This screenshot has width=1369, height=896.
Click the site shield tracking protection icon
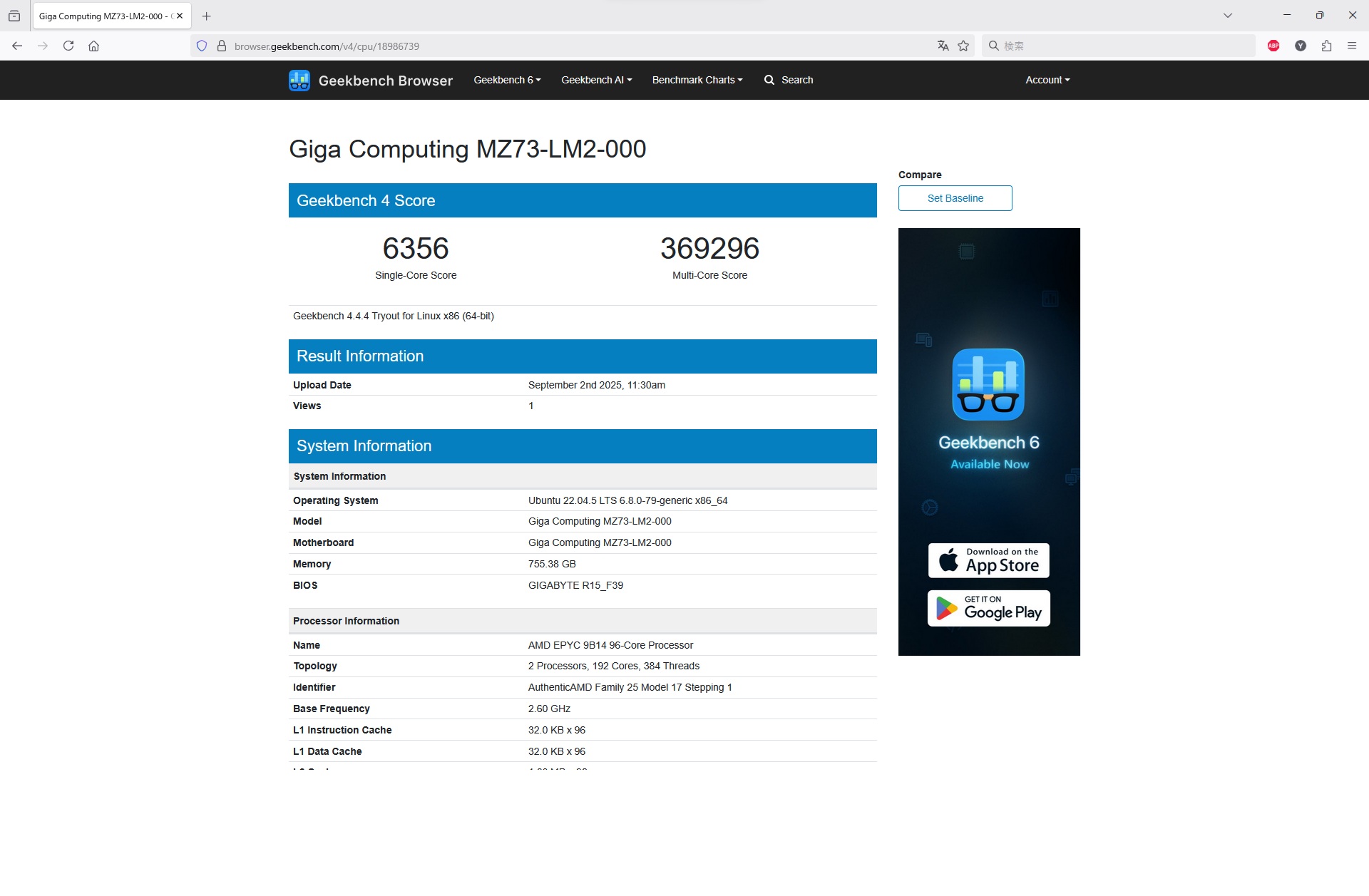[202, 46]
